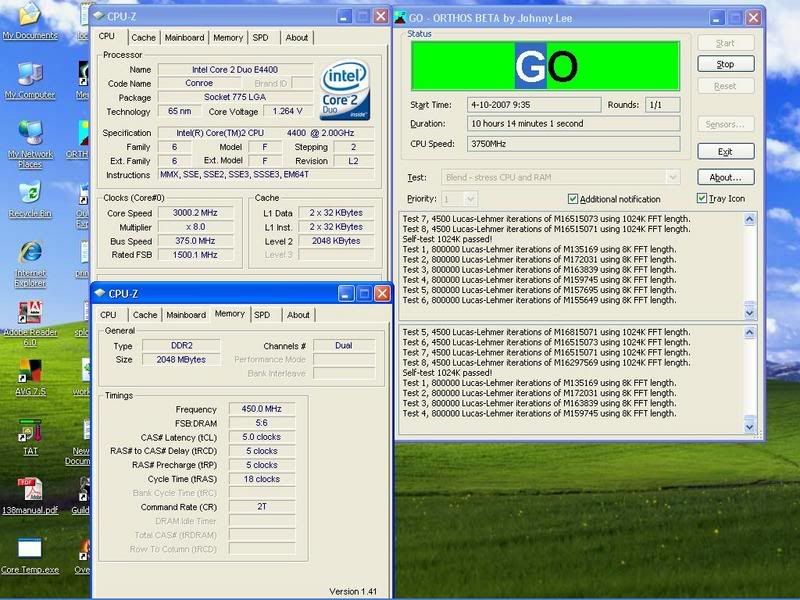Click the Reset button in ORTHOS

(726, 86)
